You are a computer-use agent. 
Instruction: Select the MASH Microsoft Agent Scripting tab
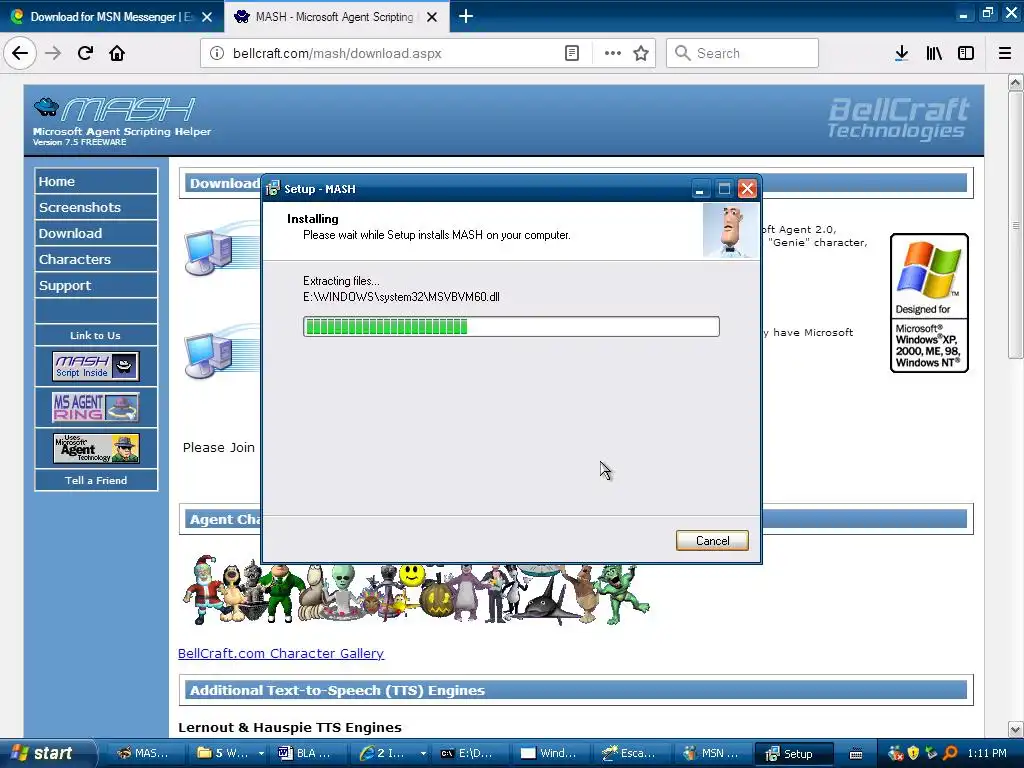pos(336,16)
